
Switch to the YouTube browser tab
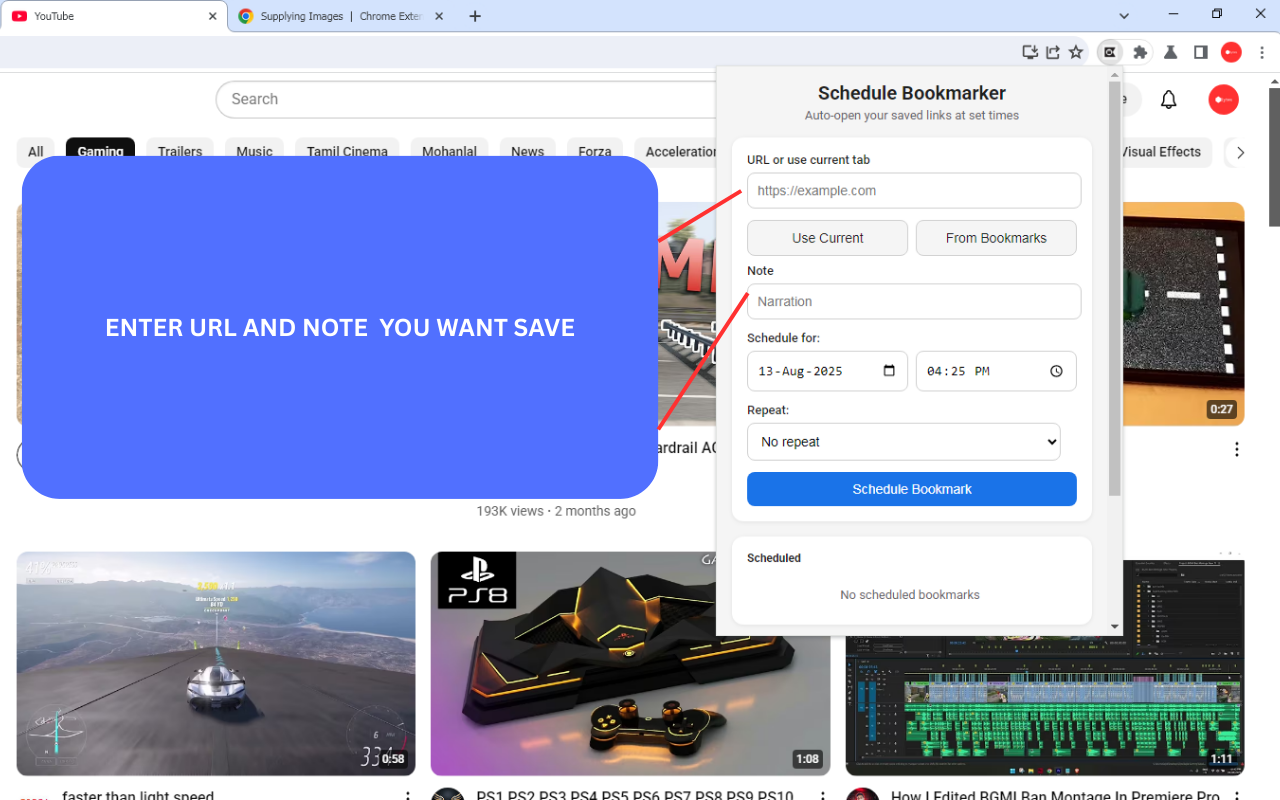[114, 16]
